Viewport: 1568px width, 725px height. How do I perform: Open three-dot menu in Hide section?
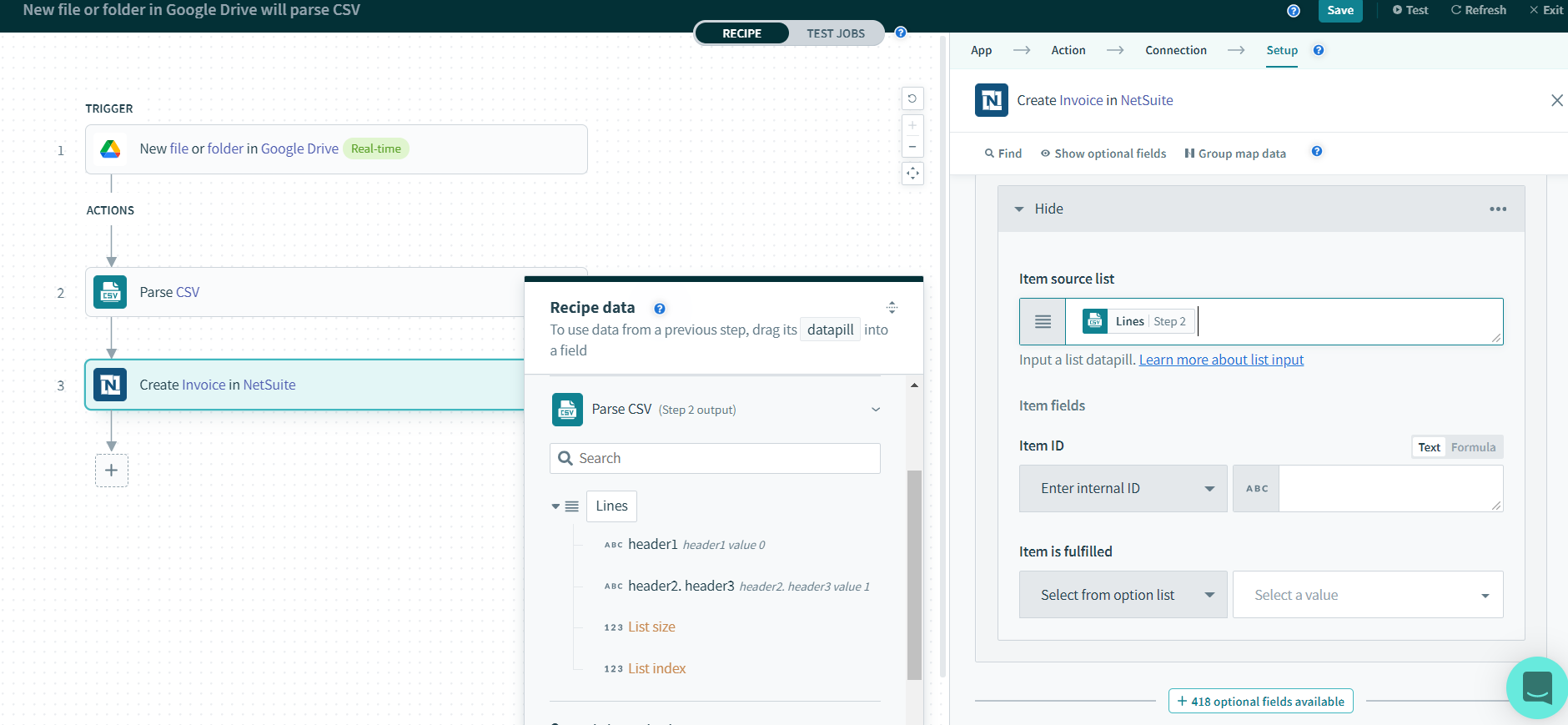tap(1498, 209)
